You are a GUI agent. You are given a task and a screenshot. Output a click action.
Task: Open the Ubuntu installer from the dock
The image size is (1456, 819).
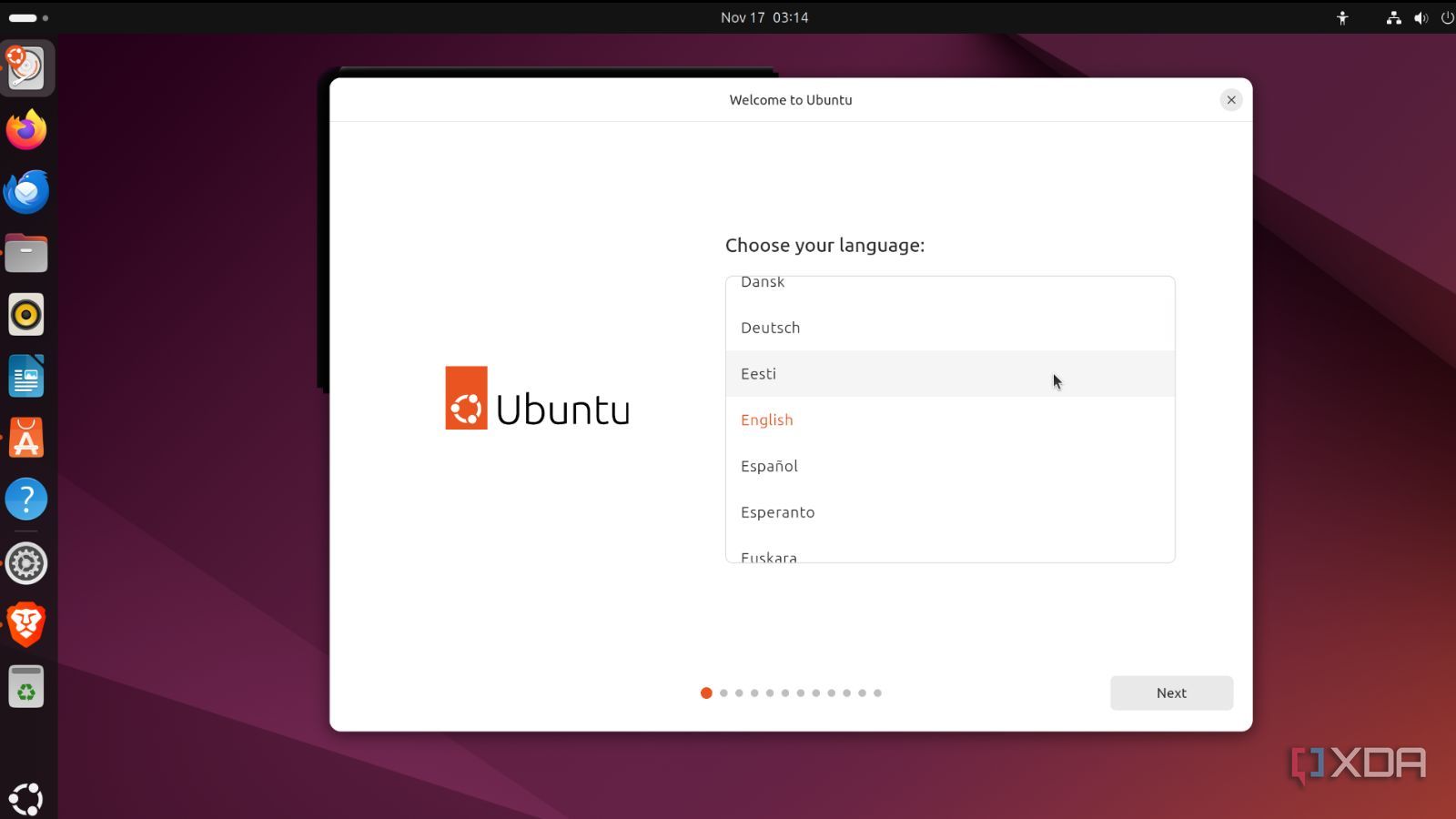coord(26,68)
